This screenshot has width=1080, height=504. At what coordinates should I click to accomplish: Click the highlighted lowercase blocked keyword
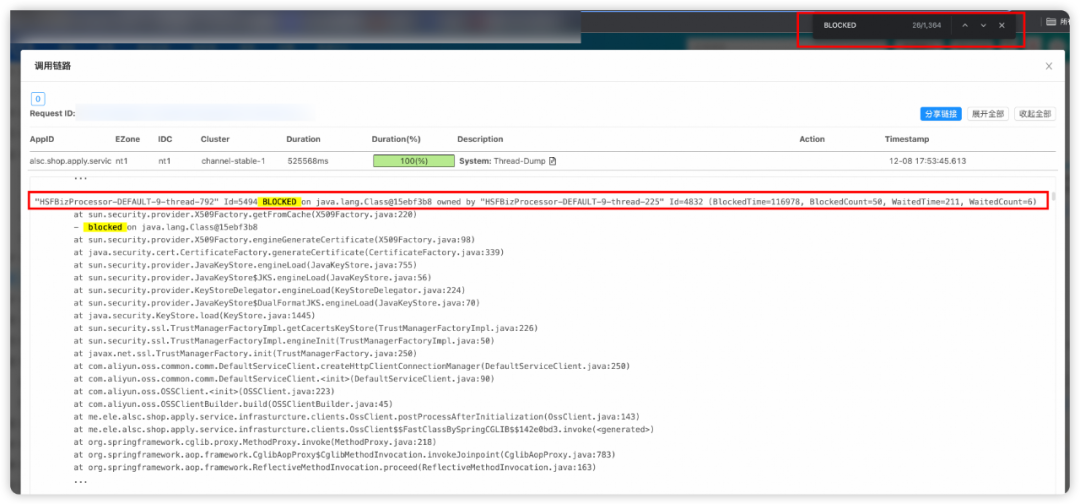coord(105,227)
